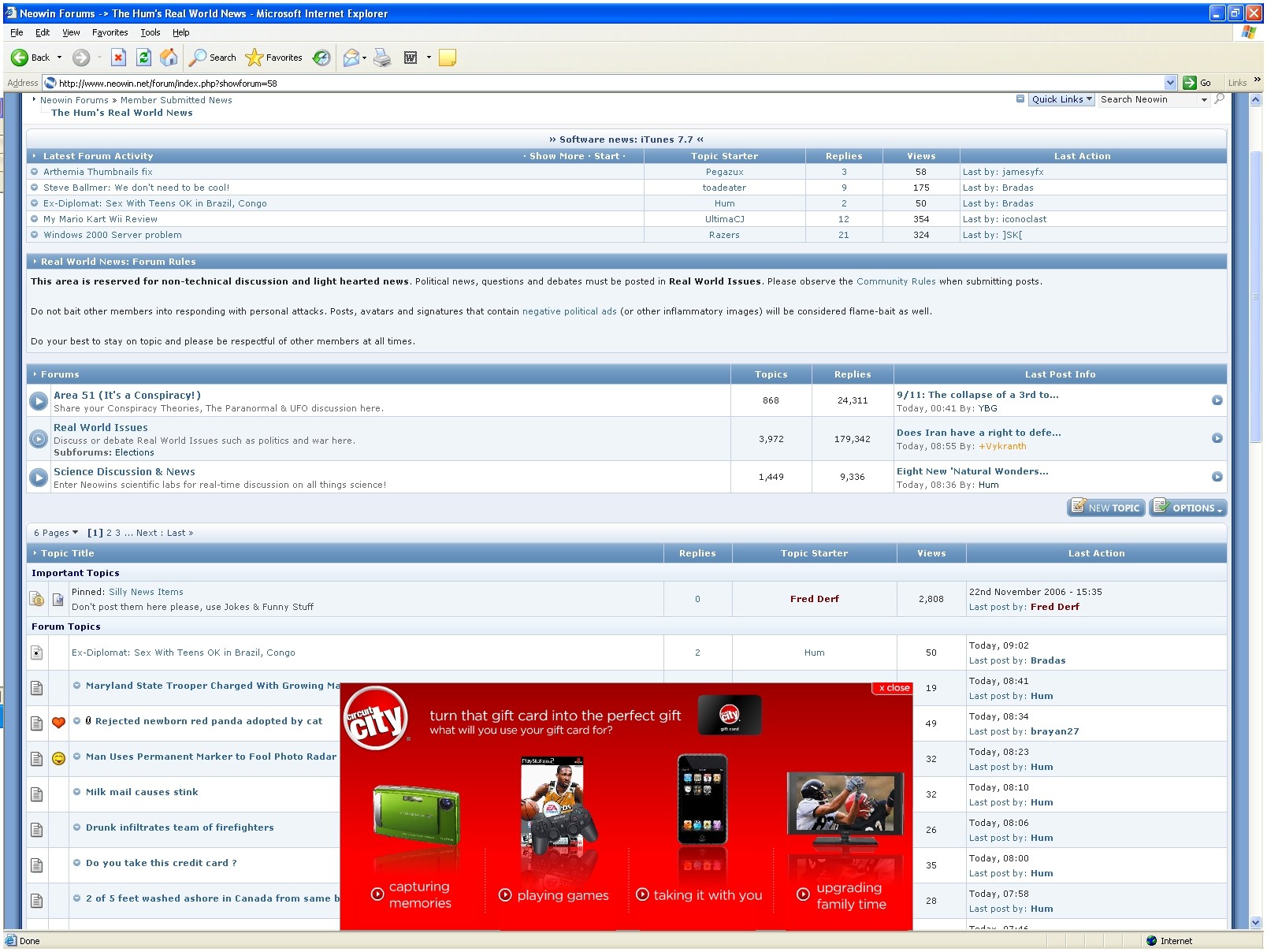Screen dimensions: 1267x952
Task: Open the address bar URL dropdown
Action: coord(1170,83)
